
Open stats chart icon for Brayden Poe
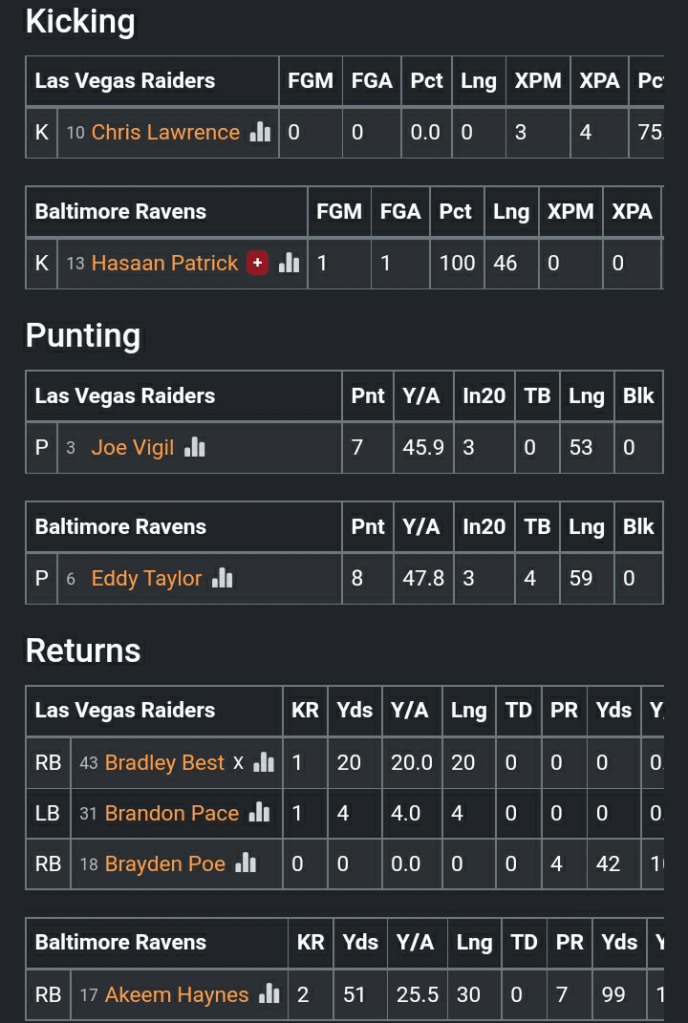click(x=246, y=864)
